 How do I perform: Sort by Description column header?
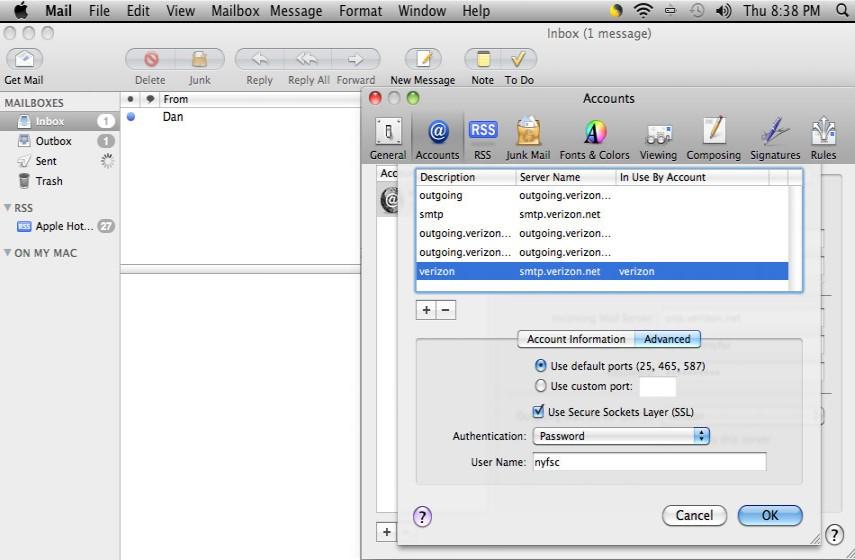[466, 177]
